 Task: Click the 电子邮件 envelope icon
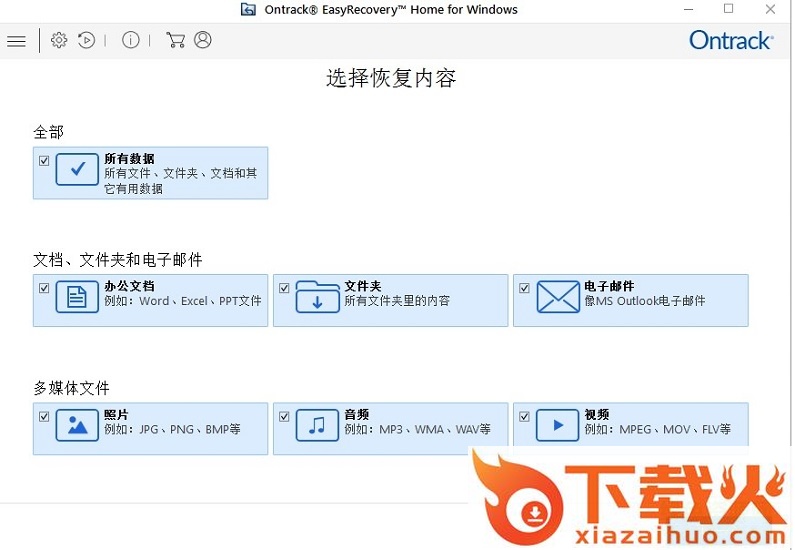558,297
